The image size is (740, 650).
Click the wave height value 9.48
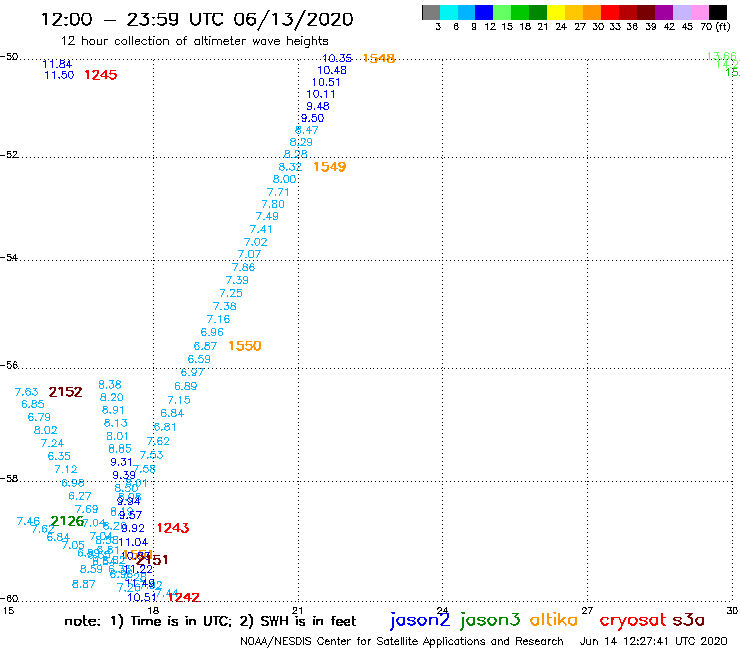pyautogui.click(x=318, y=106)
